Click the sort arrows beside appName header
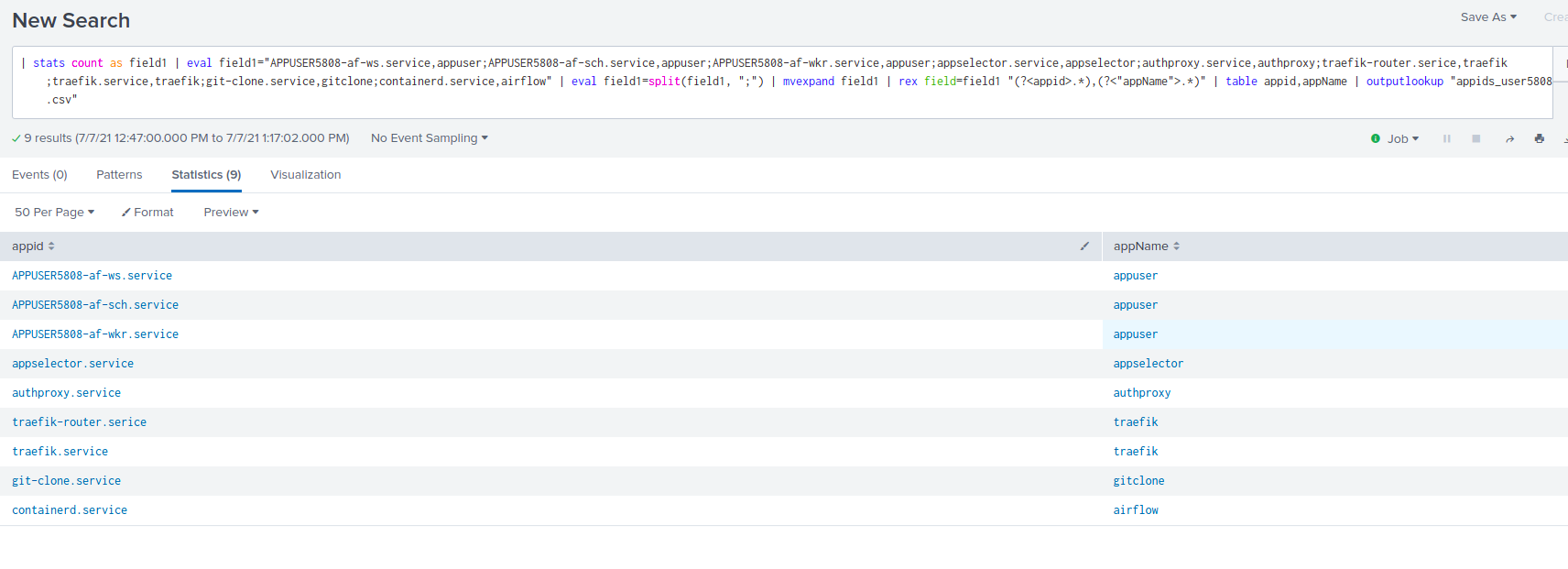This screenshot has width=1568, height=569. [1176, 246]
